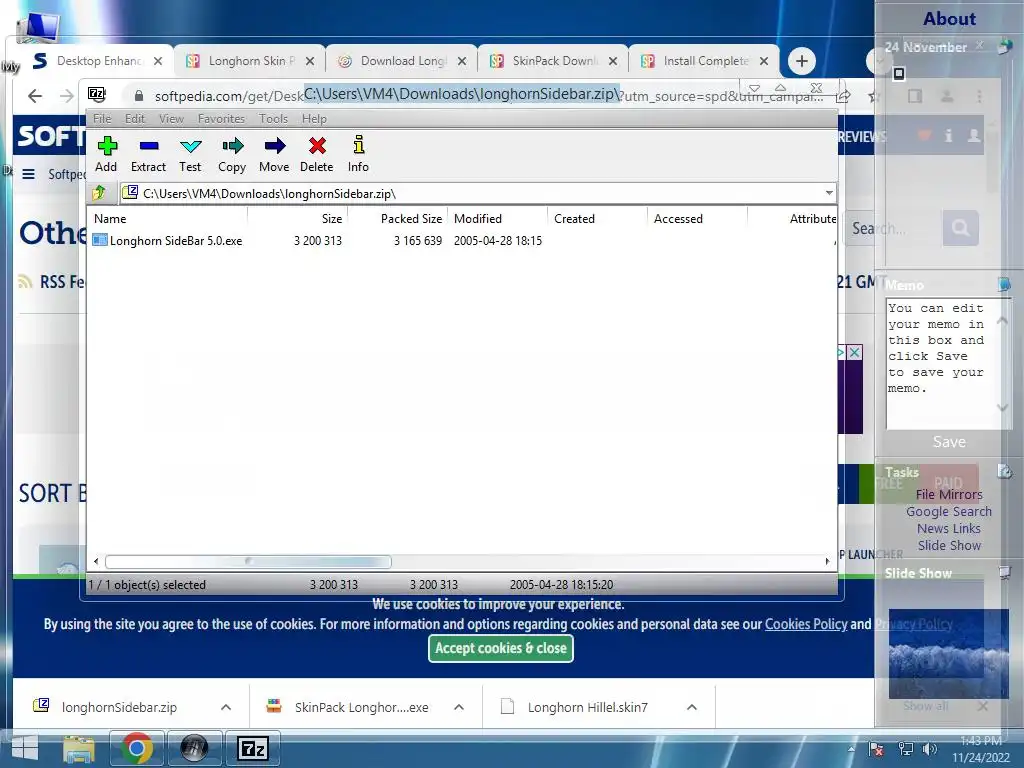Click the 7-Zip address path field
Image resolution: width=1024 pixels, height=768 pixels.
(477, 193)
